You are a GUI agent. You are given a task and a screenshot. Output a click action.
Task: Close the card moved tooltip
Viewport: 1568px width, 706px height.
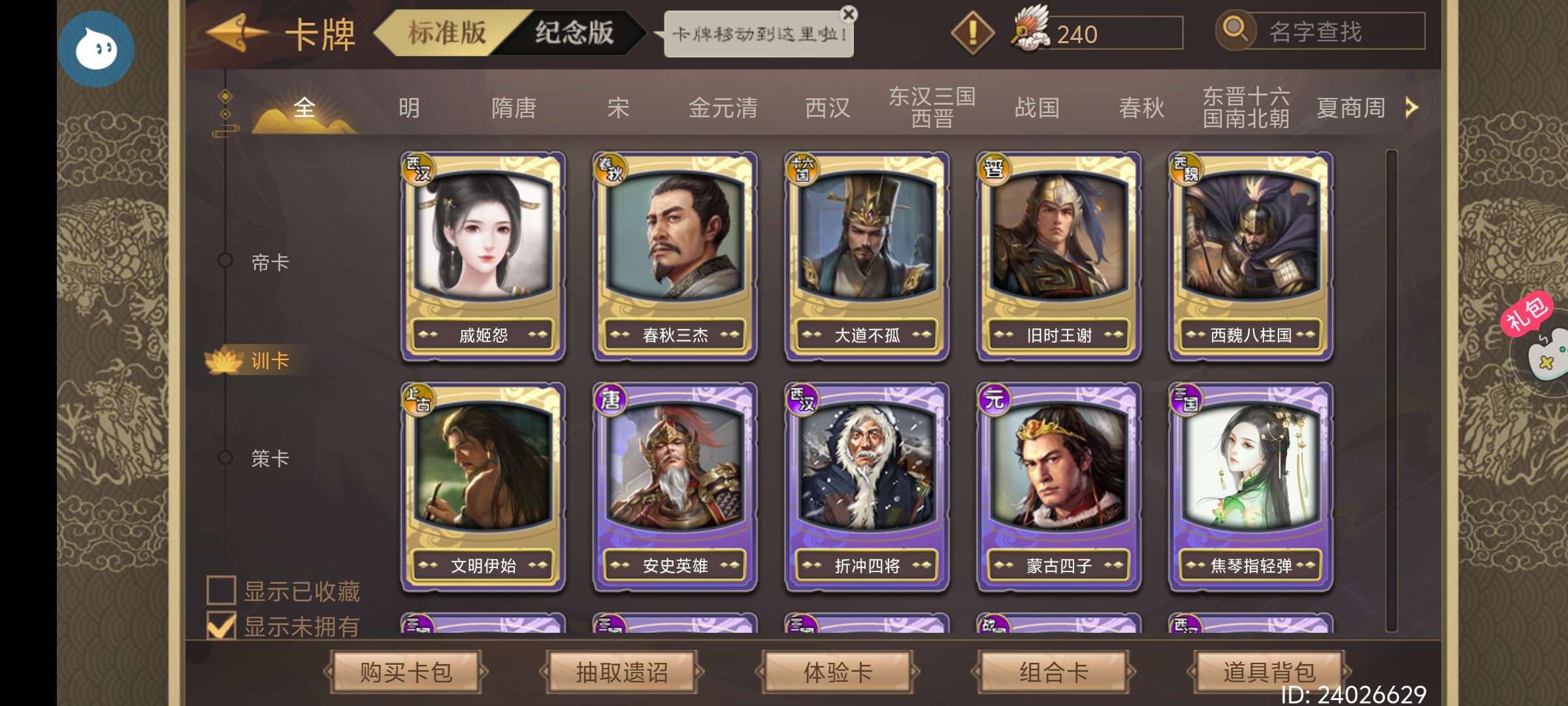[x=849, y=14]
